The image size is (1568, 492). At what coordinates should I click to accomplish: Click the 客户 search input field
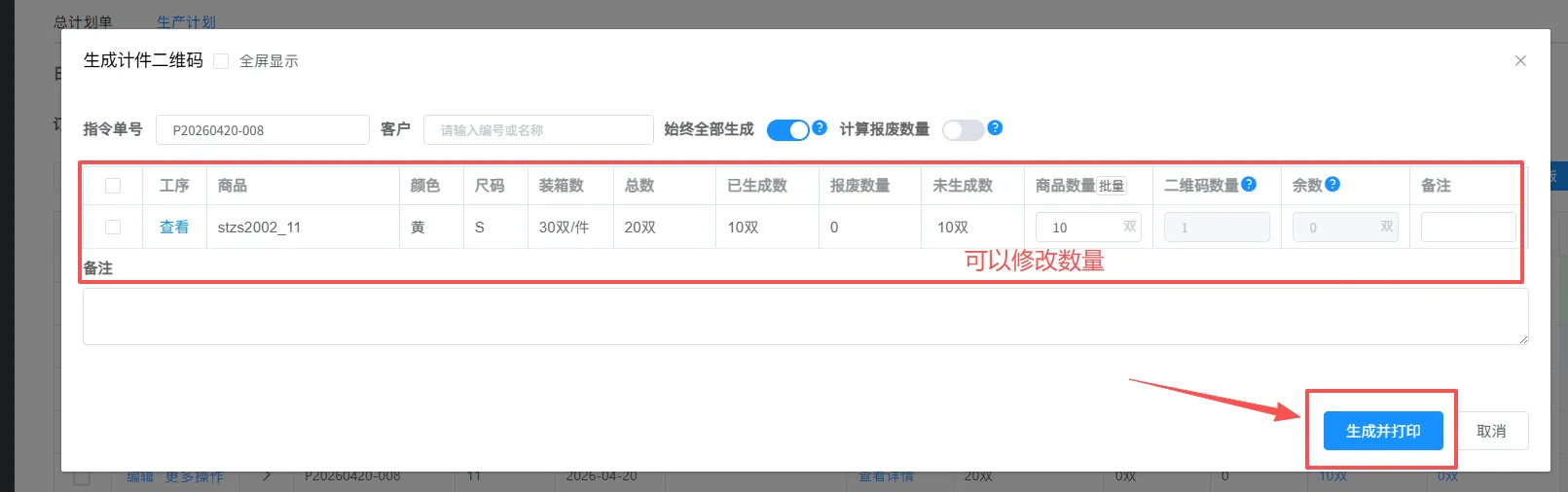coord(538,130)
